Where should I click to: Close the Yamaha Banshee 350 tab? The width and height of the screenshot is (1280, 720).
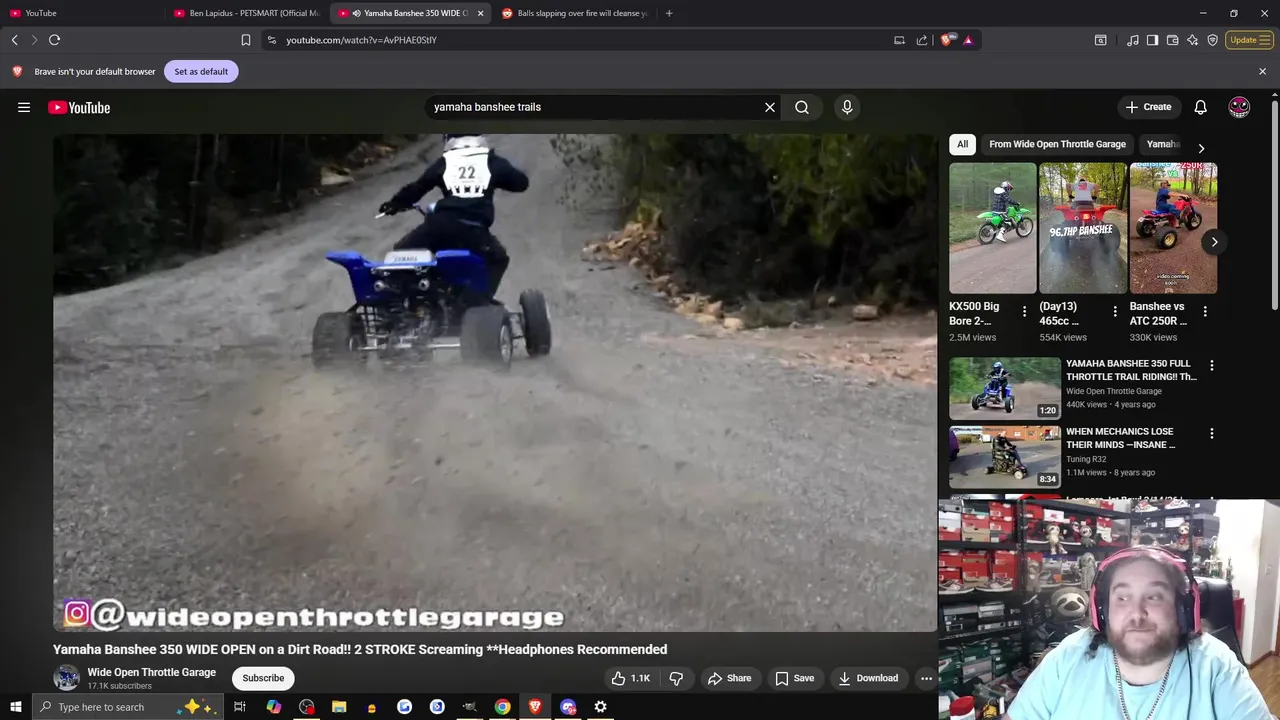[x=480, y=13]
